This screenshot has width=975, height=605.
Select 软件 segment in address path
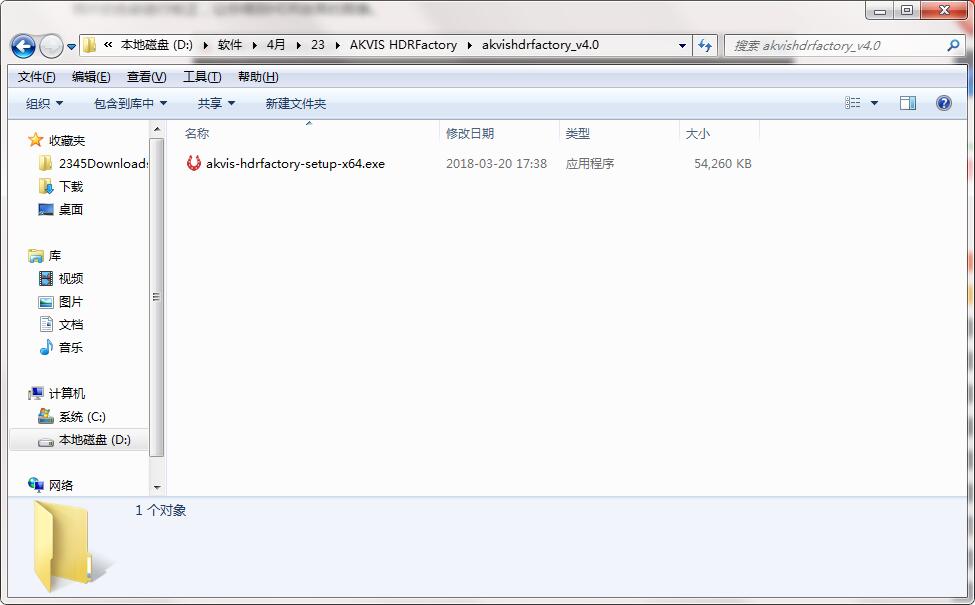point(229,45)
